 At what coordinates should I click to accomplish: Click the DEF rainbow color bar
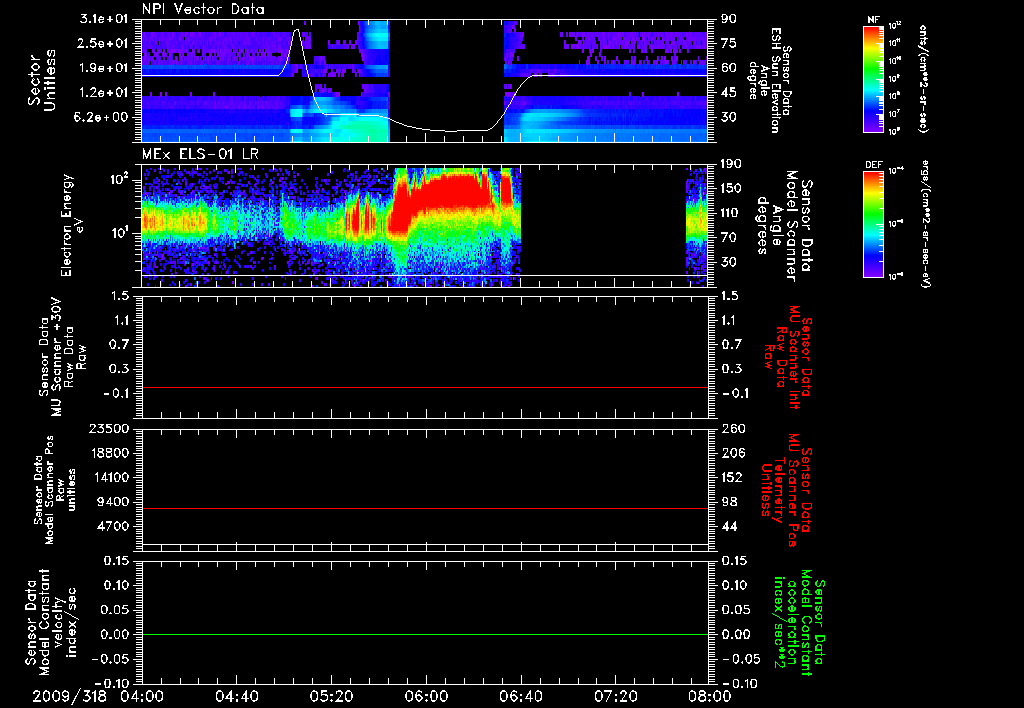[874, 223]
